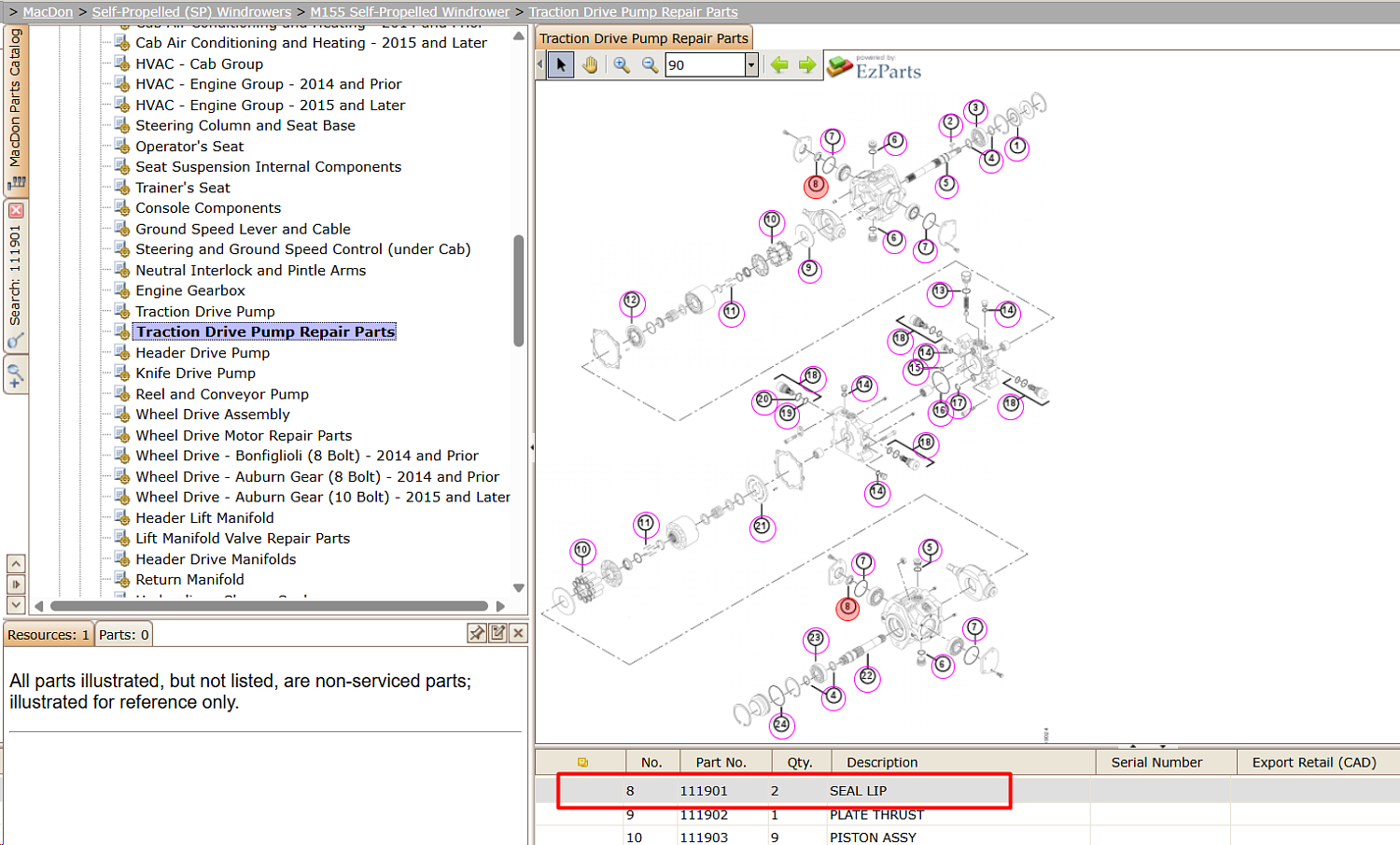Click page icon next to Ground Speed Lever and Cable
The width and height of the screenshot is (1400, 845).
[x=121, y=228]
